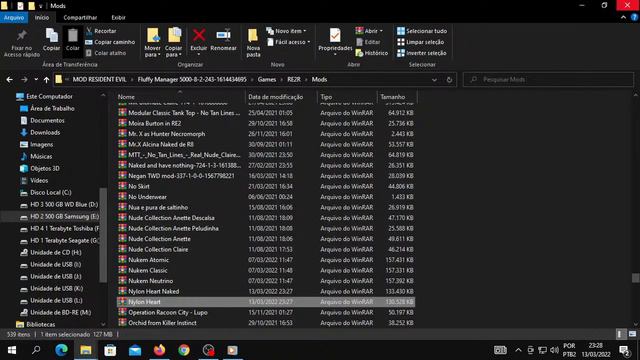Screen dimensions: 640x360
Task: Switch to details view icon in status bar
Action: click(x=620, y=334)
